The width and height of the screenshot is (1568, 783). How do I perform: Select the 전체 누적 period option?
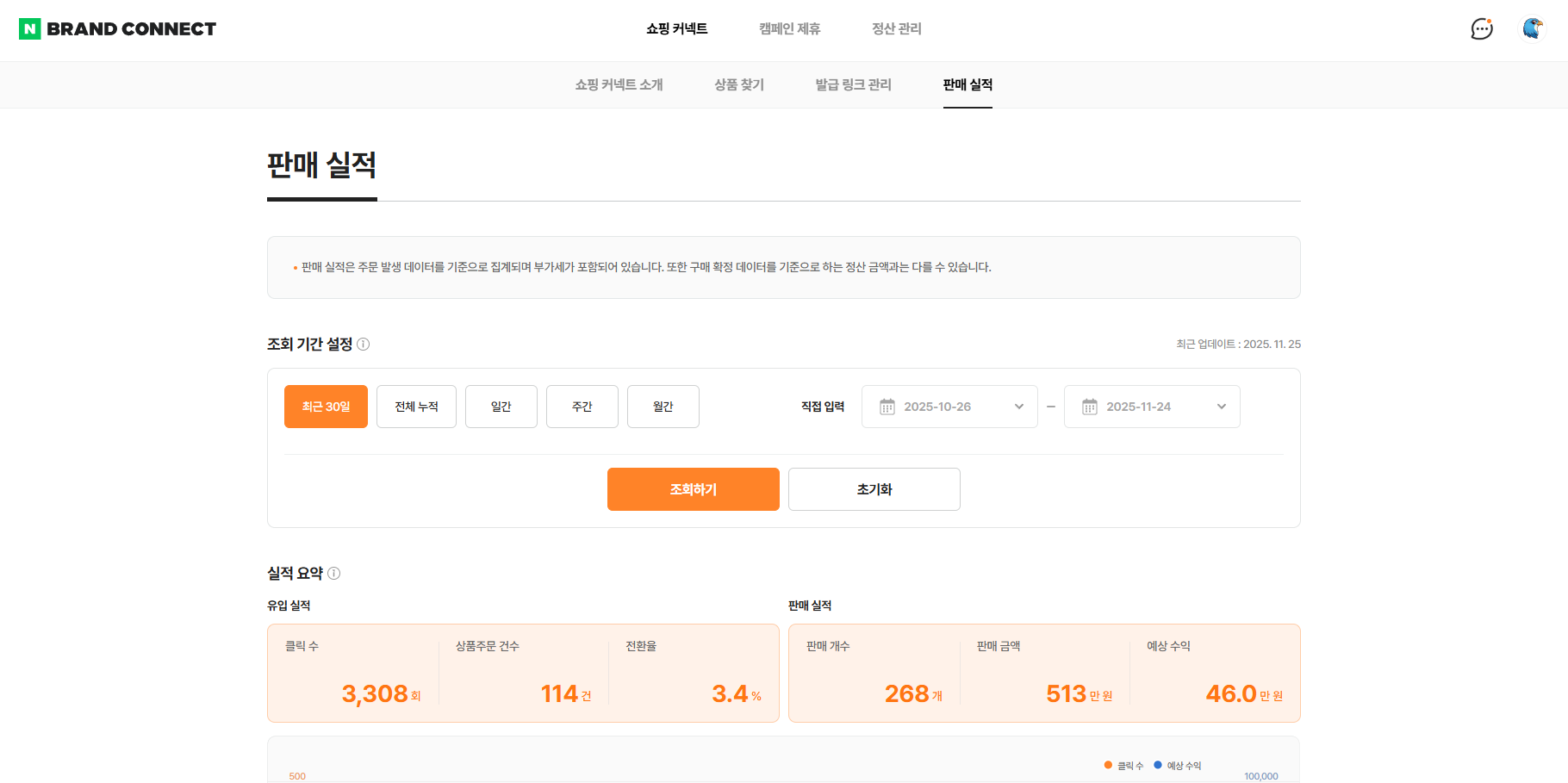pos(416,406)
